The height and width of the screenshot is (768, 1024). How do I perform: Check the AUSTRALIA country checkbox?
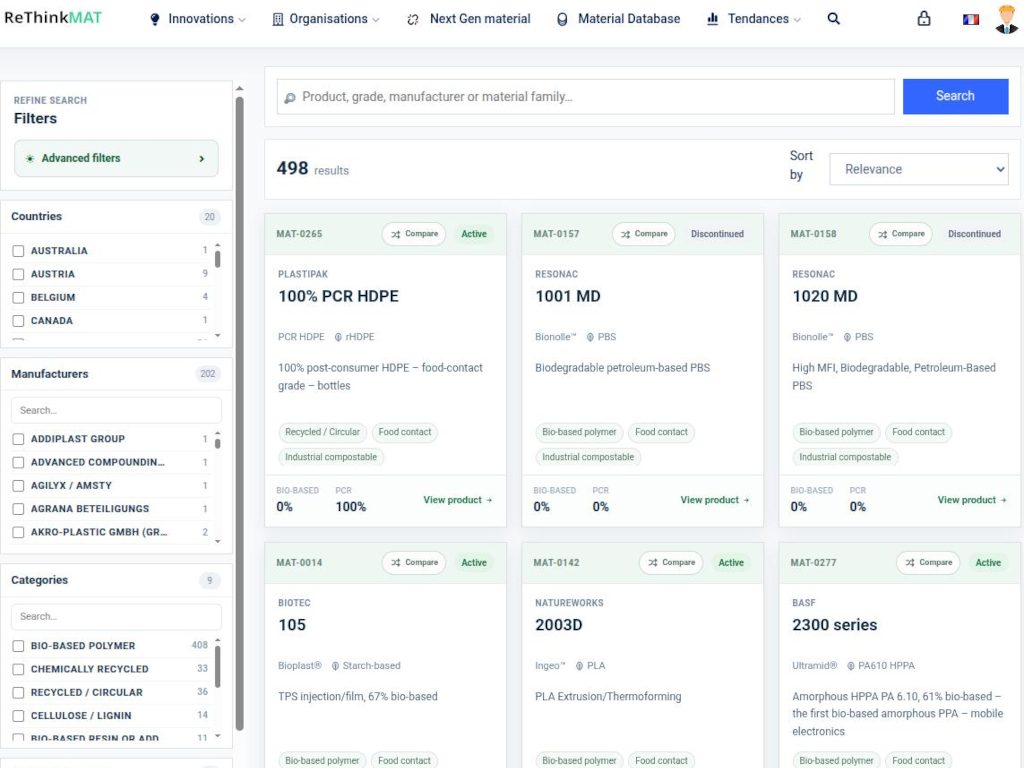[x=18, y=251]
